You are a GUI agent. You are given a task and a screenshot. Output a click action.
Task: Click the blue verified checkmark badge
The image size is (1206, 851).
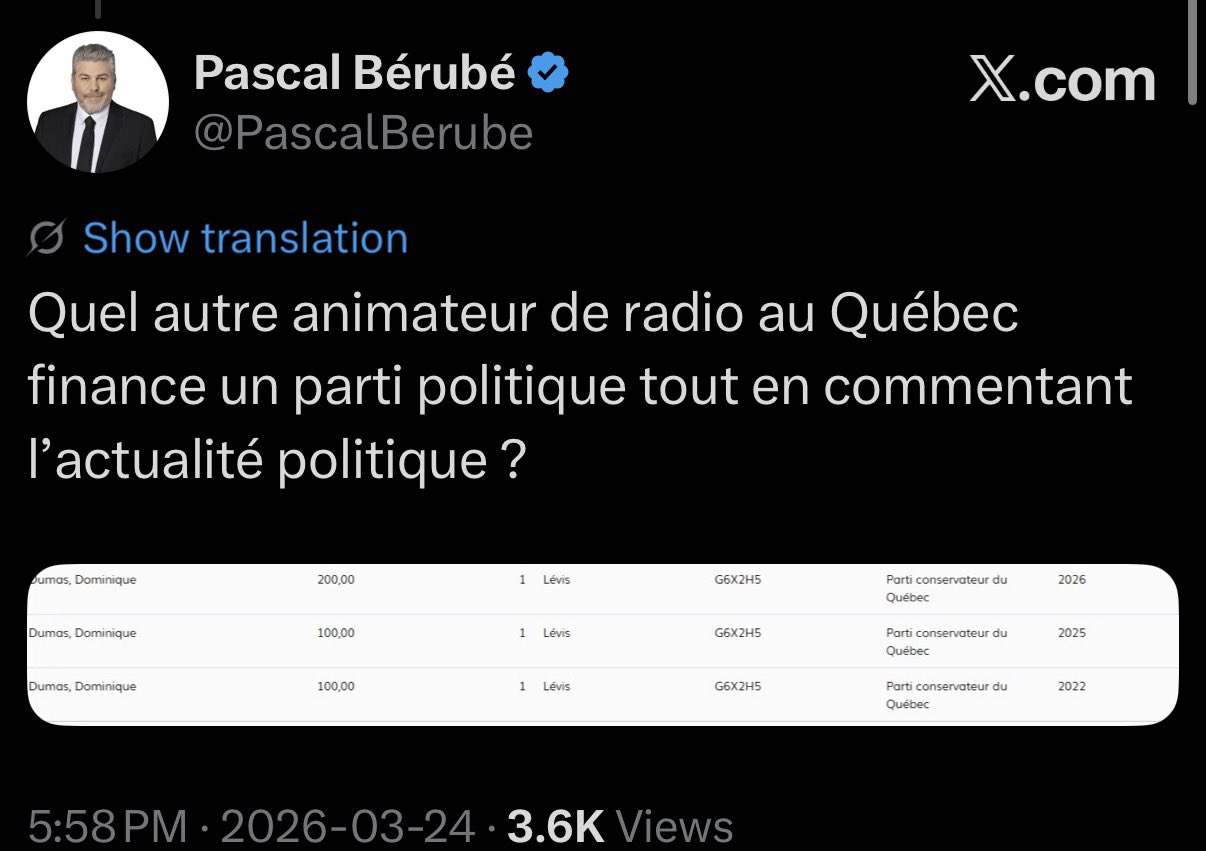tap(548, 72)
